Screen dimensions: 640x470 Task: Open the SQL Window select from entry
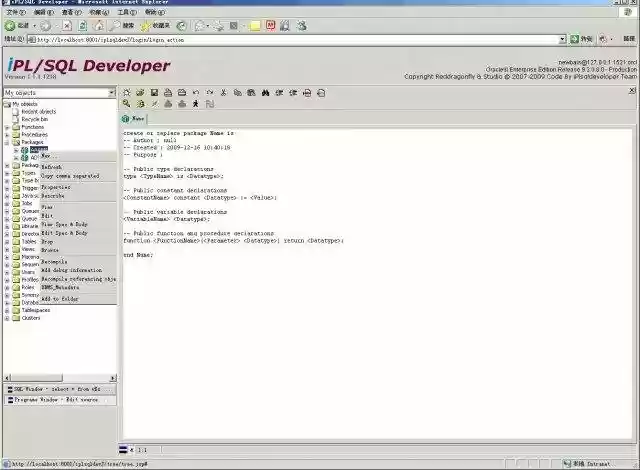pyautogui.click(x=60, y=389)
